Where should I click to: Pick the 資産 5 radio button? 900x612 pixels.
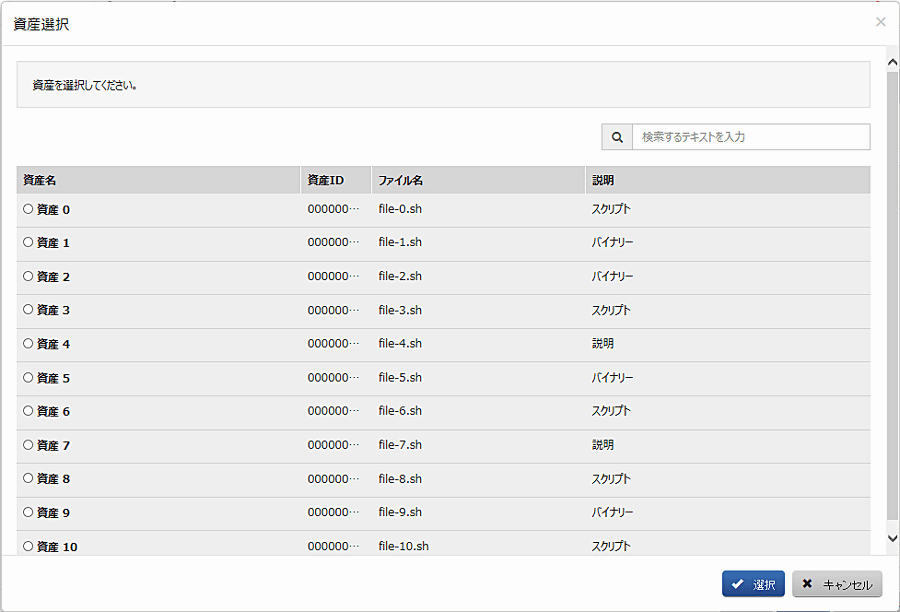28,378
